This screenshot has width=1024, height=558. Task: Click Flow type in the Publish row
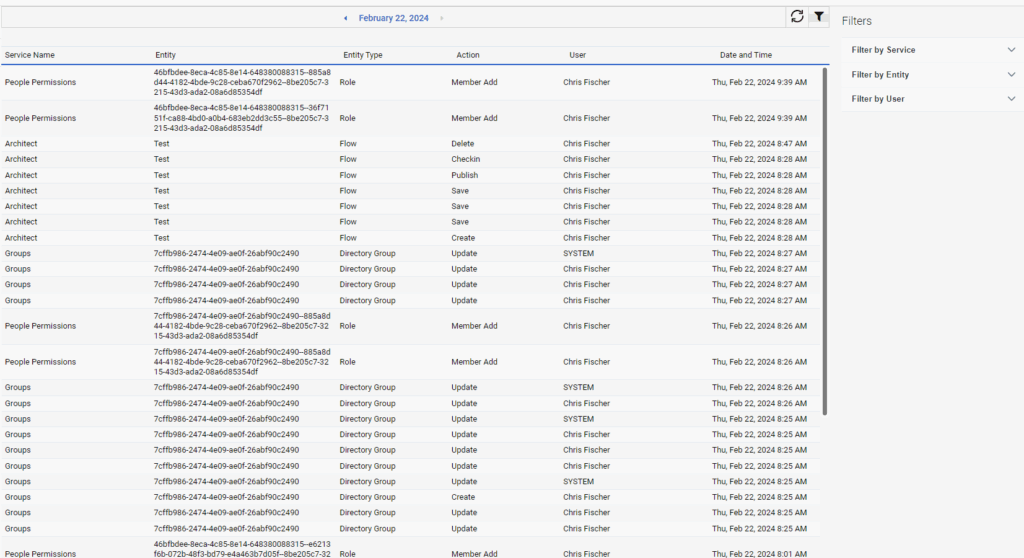pyautogui.click(x=348, y=175)
